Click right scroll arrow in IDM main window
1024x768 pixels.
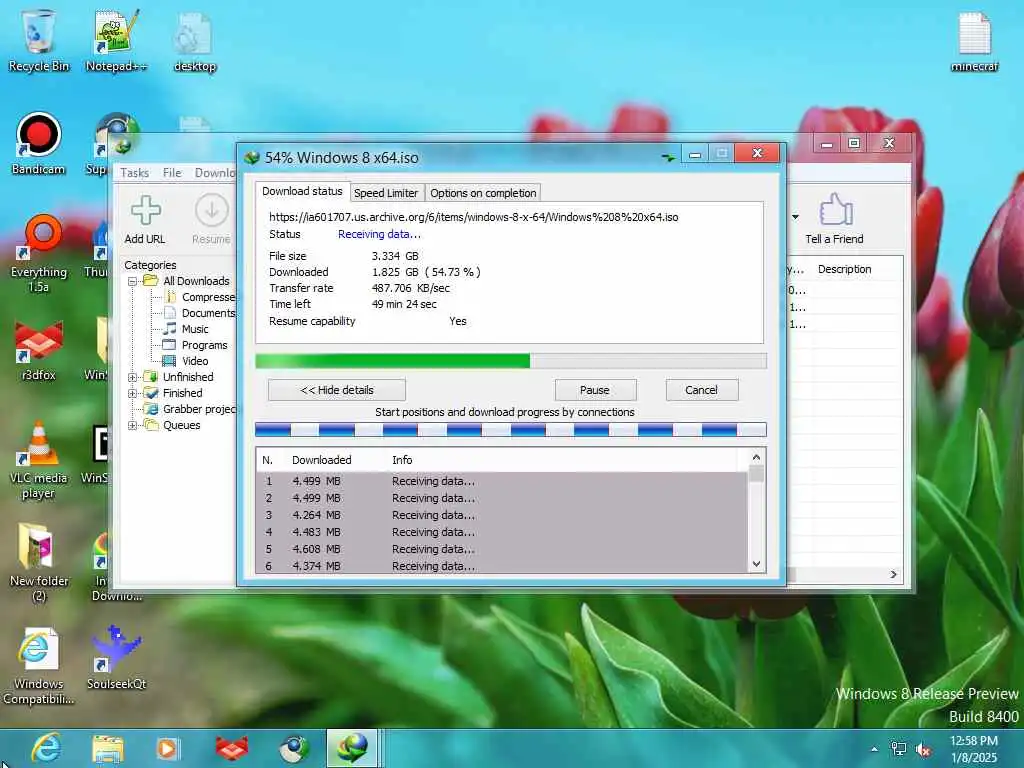(893, 574)
